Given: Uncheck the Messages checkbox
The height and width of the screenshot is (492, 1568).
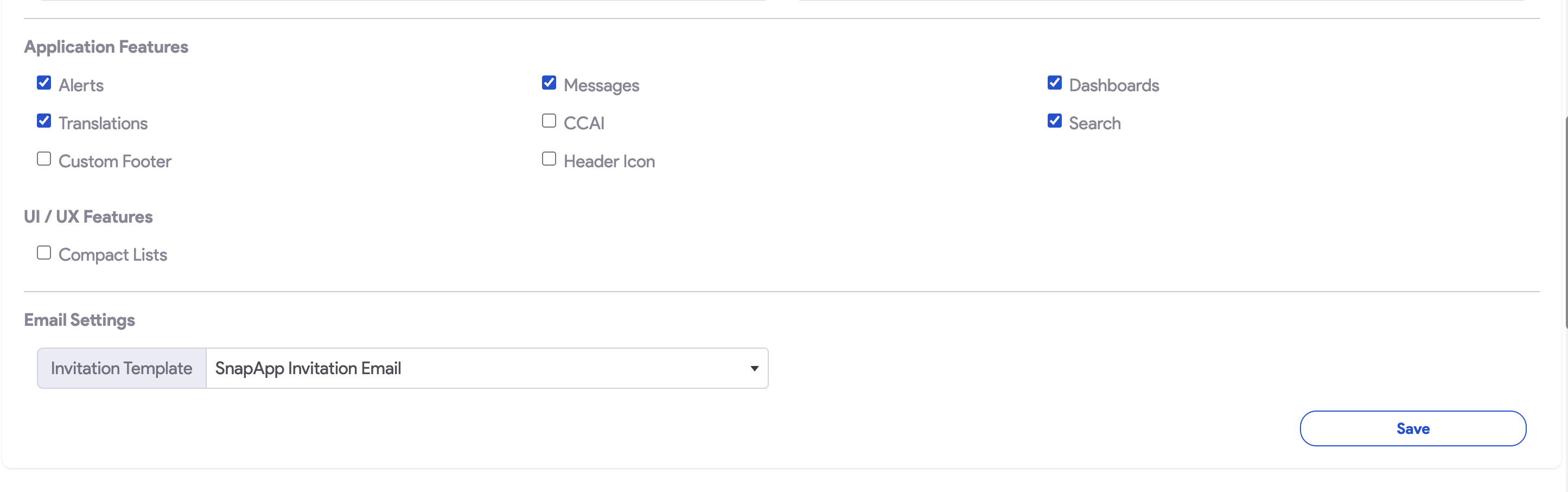Looking at the screenshot, I should click(549, 82).
